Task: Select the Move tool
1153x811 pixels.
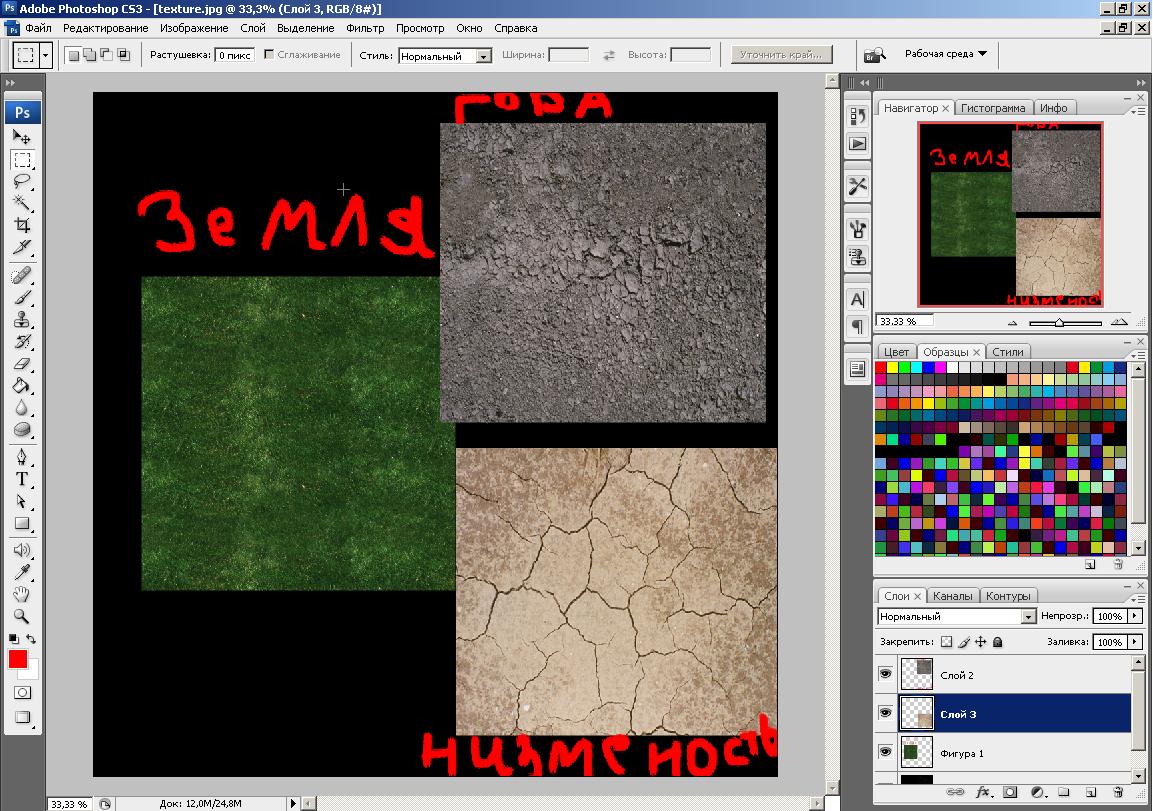Action: pos(22,136)
